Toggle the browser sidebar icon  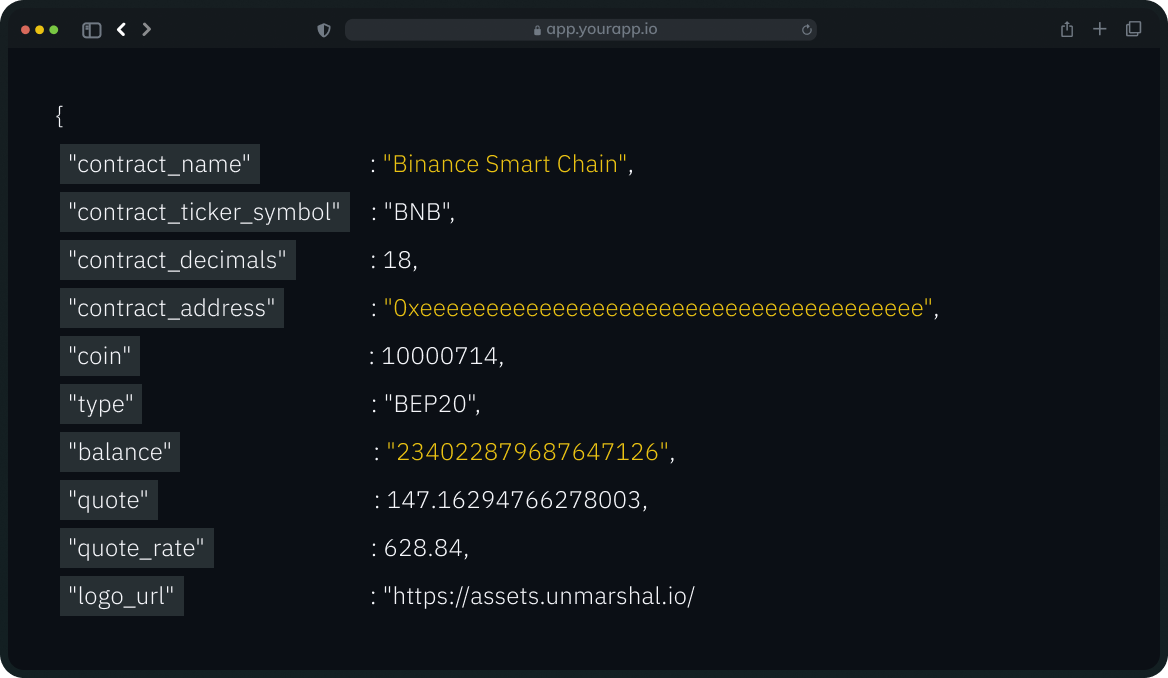[92, 30]
